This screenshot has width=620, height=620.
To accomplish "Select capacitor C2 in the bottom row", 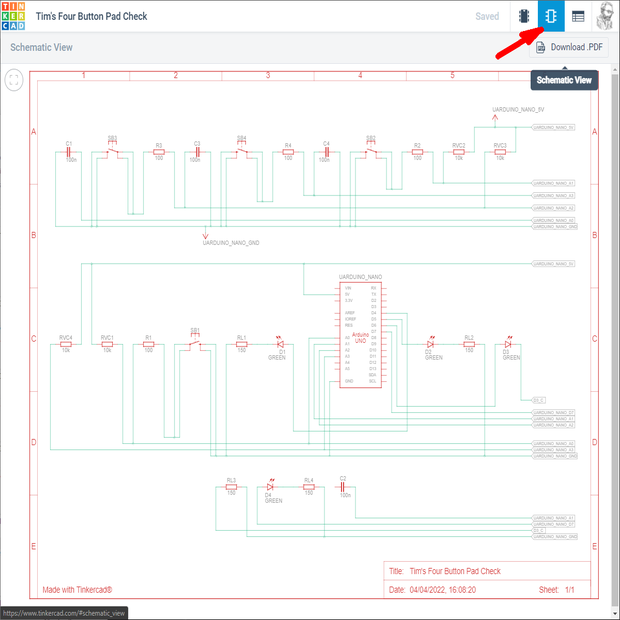I will point(343,487).
